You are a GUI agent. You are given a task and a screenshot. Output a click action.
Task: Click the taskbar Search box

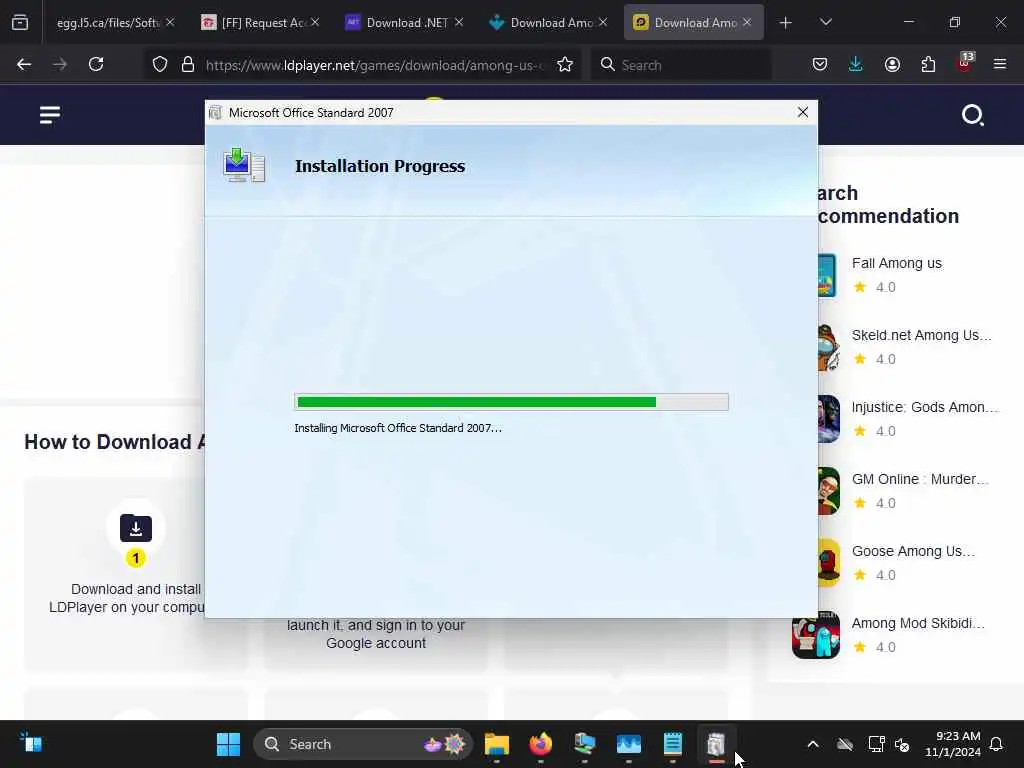click(x=363, y=744)
